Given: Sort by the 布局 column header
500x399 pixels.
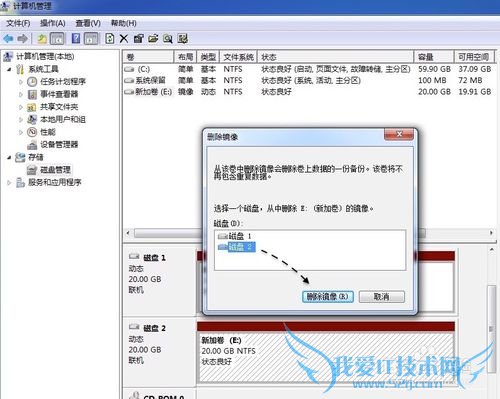Looking at the screenshot, I should click(186, 57).
